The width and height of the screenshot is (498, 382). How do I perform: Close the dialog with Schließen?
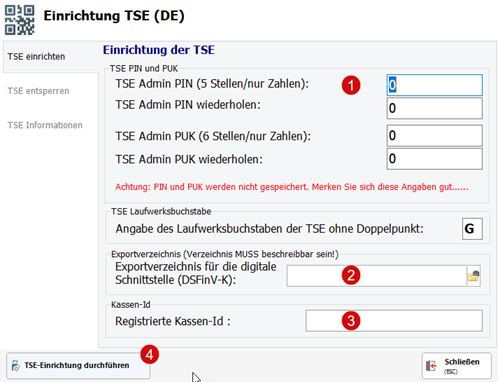tap(456, 366)
